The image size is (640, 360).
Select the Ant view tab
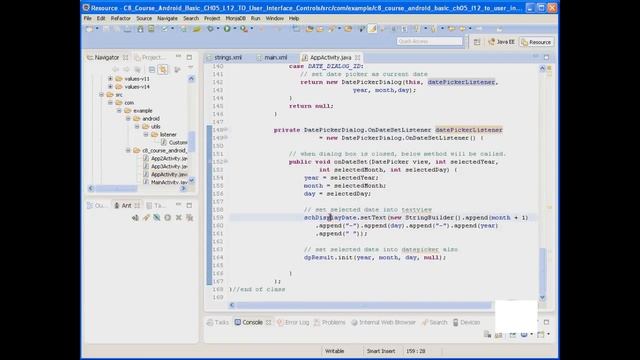(126, 205)
